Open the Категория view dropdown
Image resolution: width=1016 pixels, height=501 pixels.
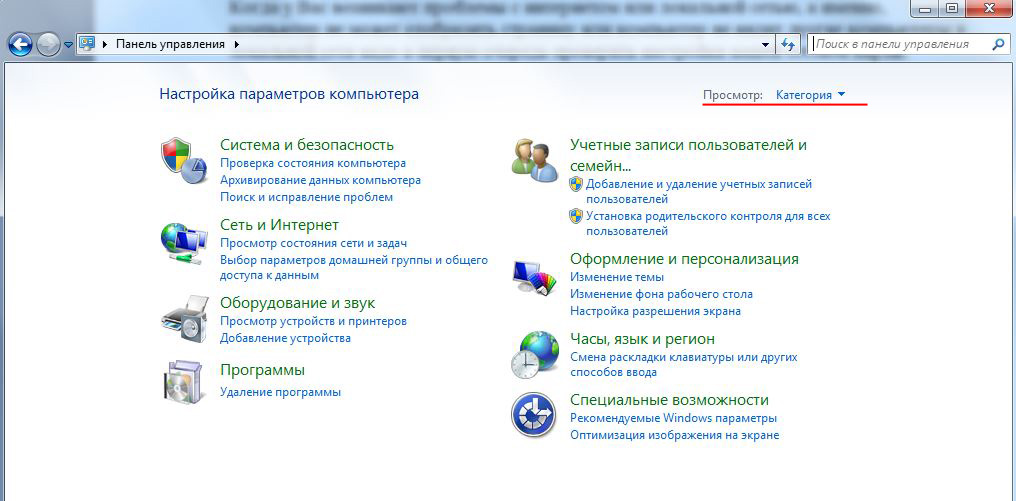[x=811, y=95]
